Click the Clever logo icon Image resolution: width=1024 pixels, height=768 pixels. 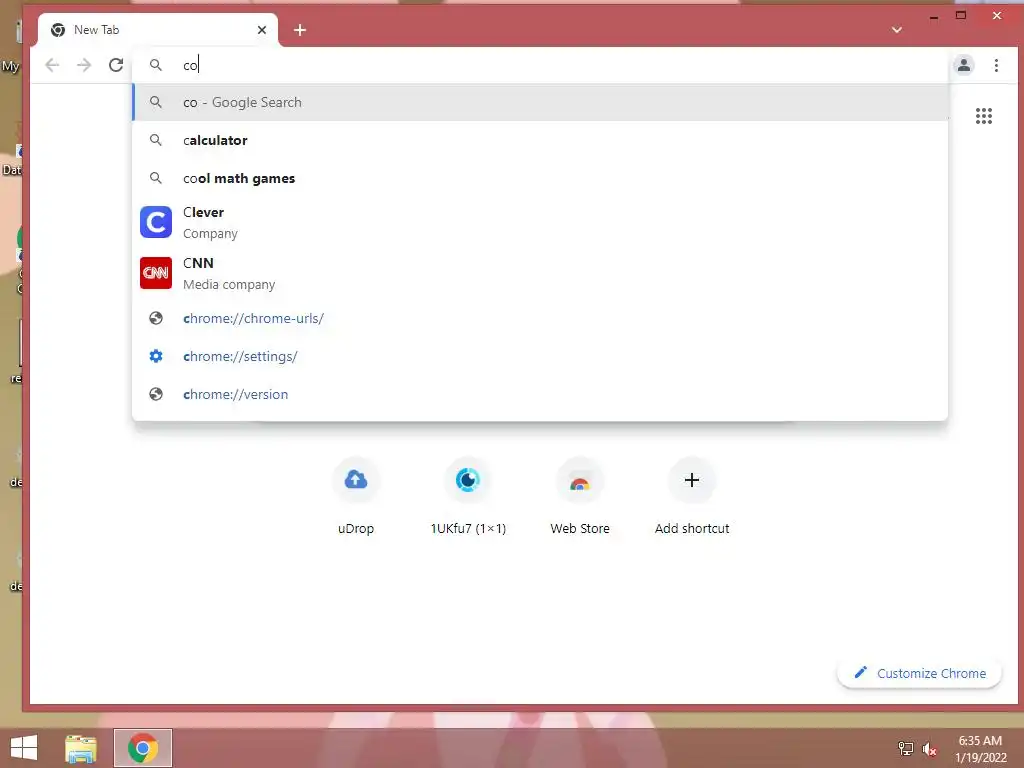[156, 222]
